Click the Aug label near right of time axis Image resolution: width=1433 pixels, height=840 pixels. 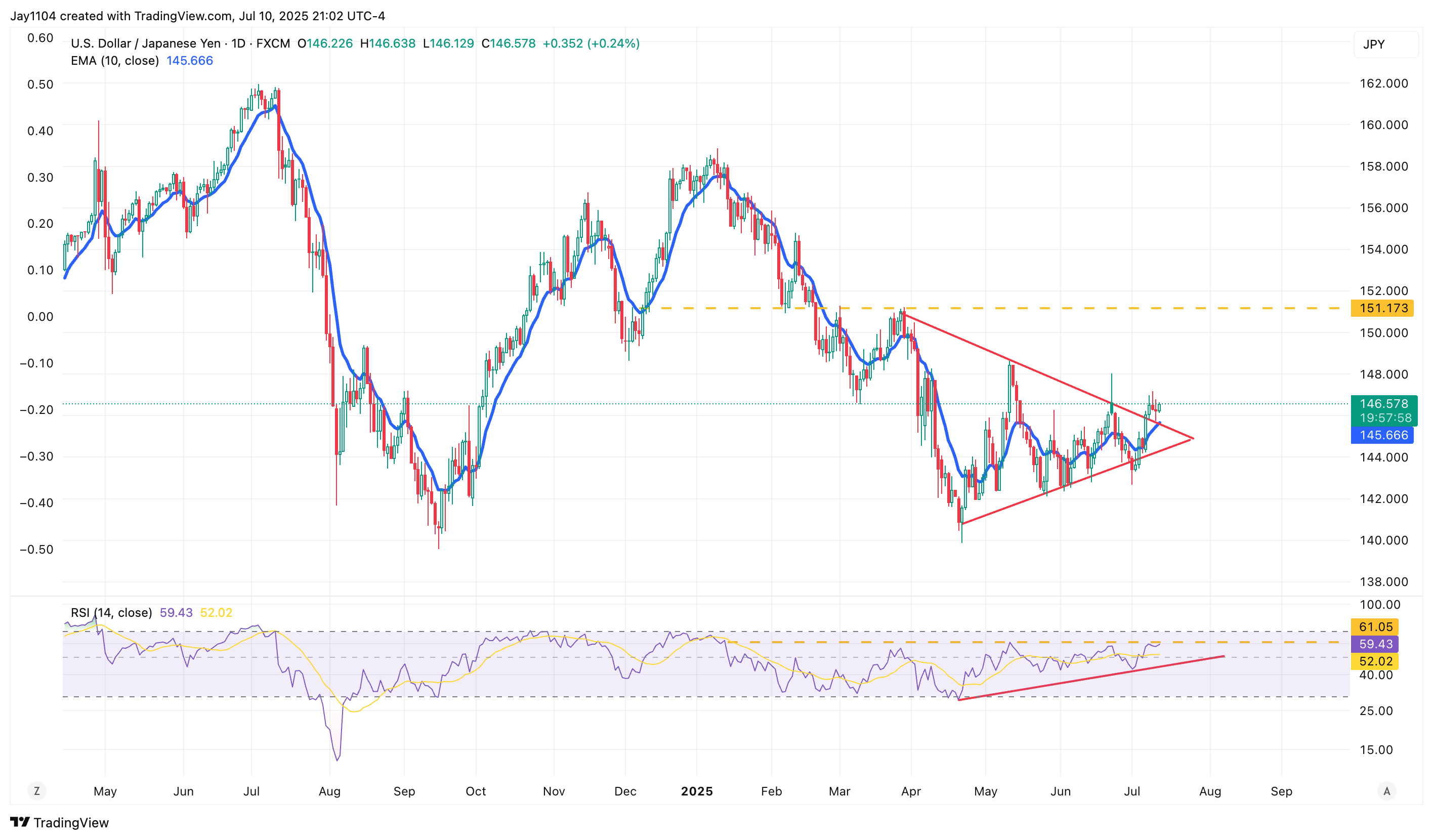1209,791
